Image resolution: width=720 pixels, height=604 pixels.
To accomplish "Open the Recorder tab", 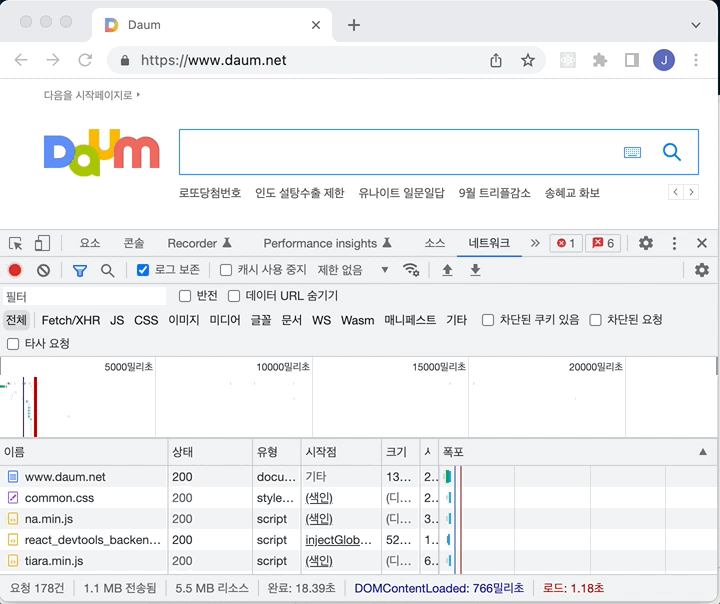I will pyautogui.click(x=199, y=243).
